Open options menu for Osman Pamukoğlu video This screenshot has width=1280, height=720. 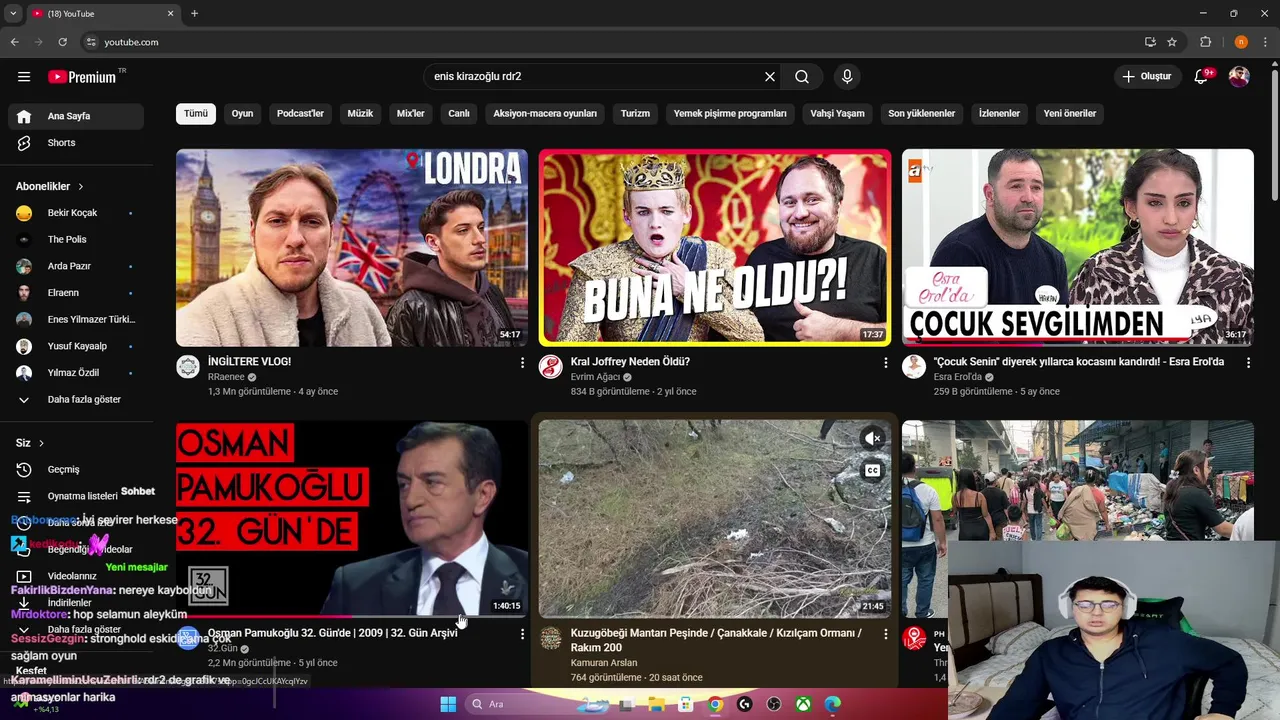tap(522, 634)
